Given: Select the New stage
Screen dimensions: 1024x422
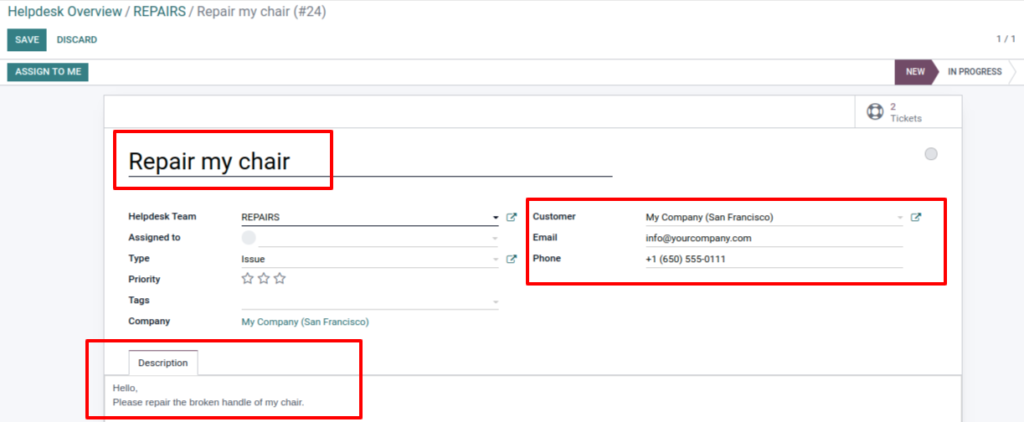Looking at the screenshot, I should click(x=915, y=72).
